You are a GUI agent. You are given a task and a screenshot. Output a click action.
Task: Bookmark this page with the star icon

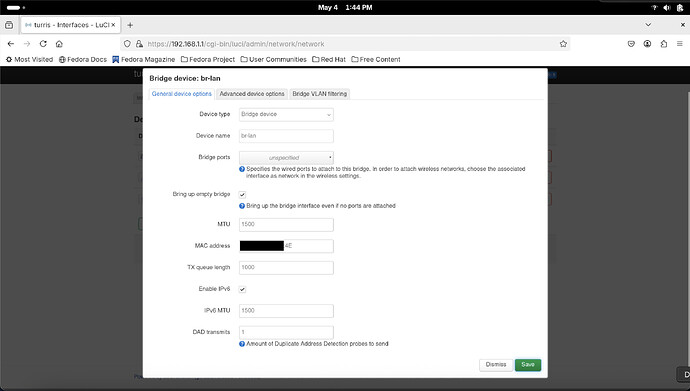point(563,44)
